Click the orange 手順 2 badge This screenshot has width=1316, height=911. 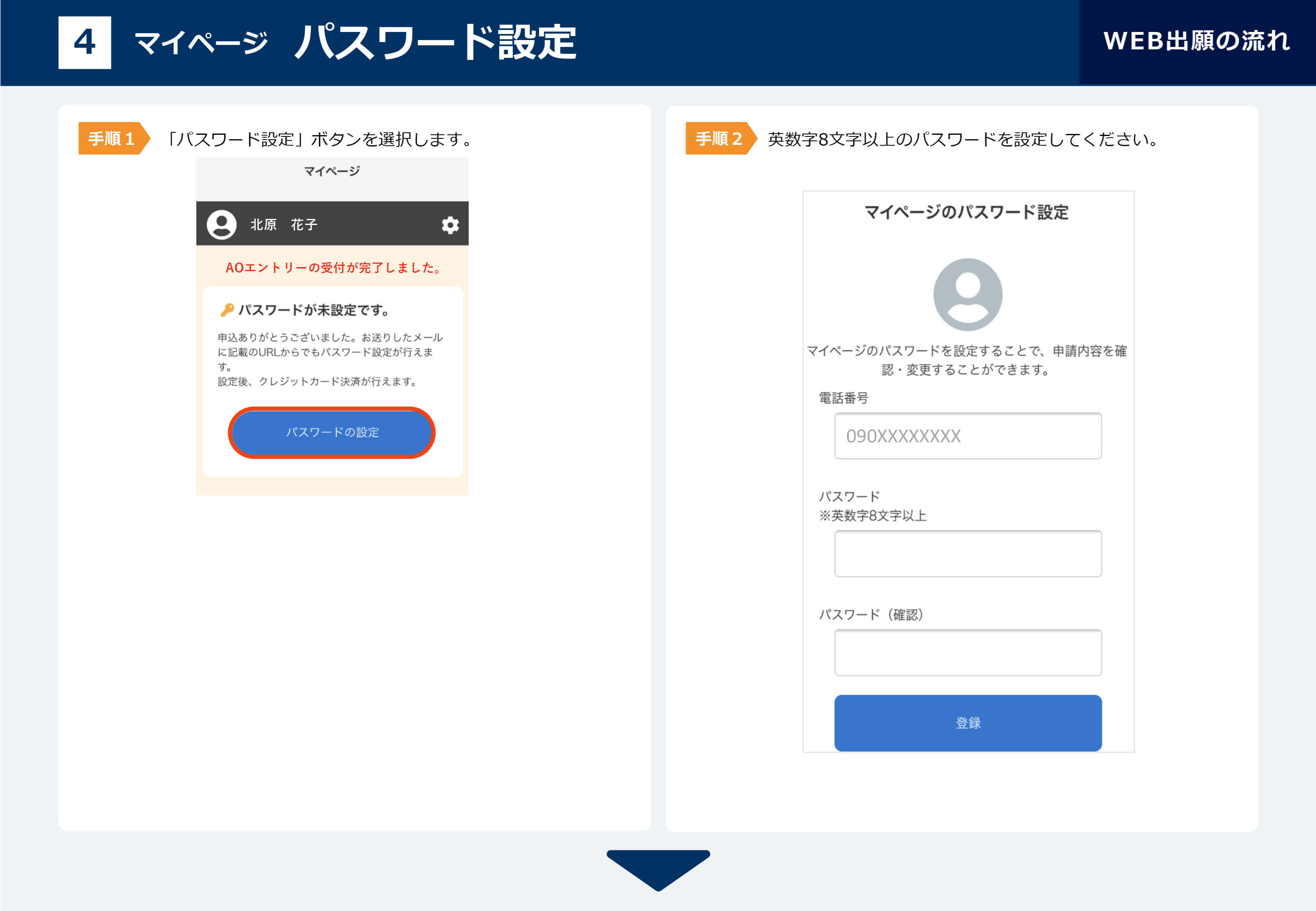(719, 138)
